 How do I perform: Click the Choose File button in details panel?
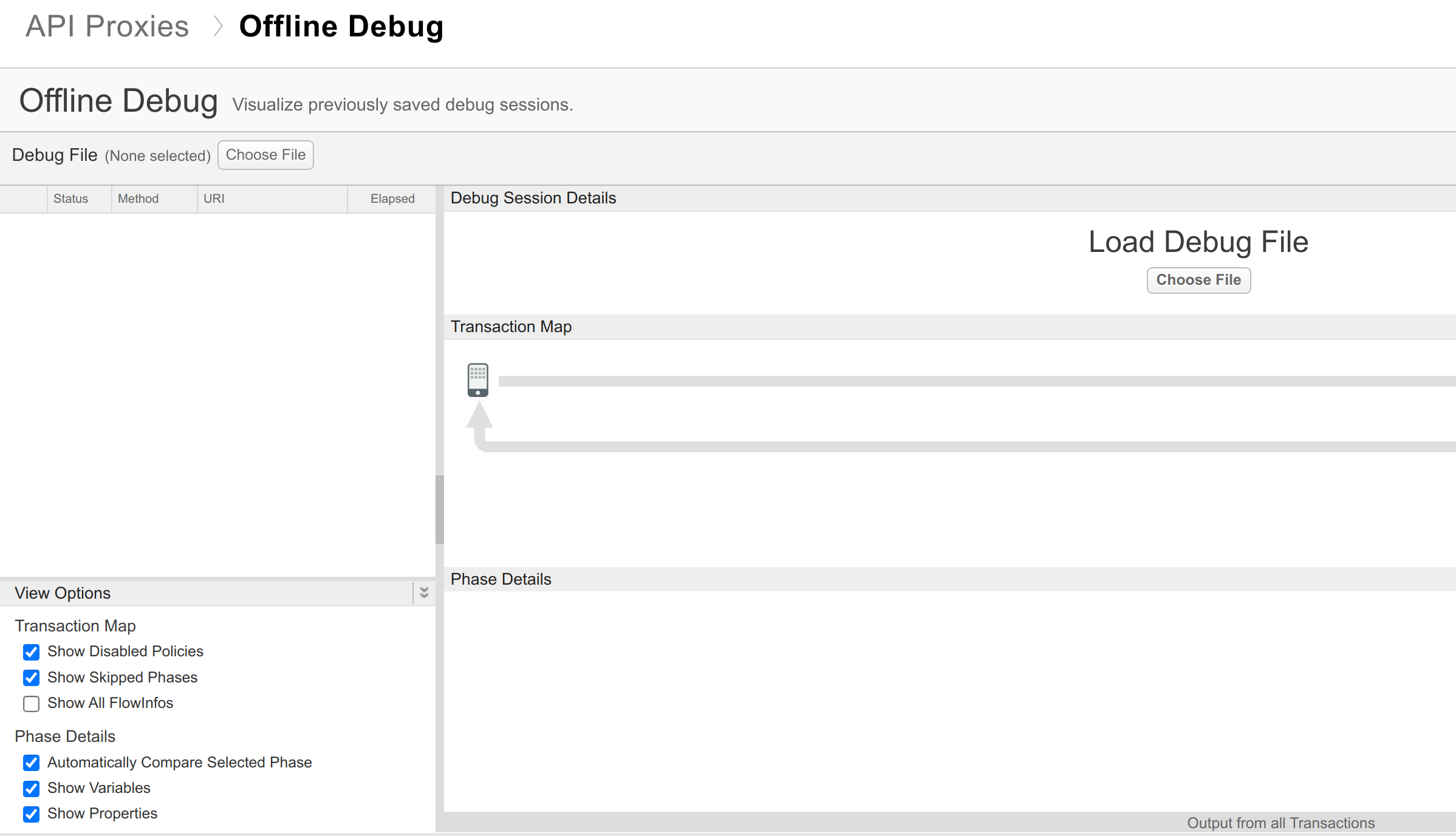1198,280
